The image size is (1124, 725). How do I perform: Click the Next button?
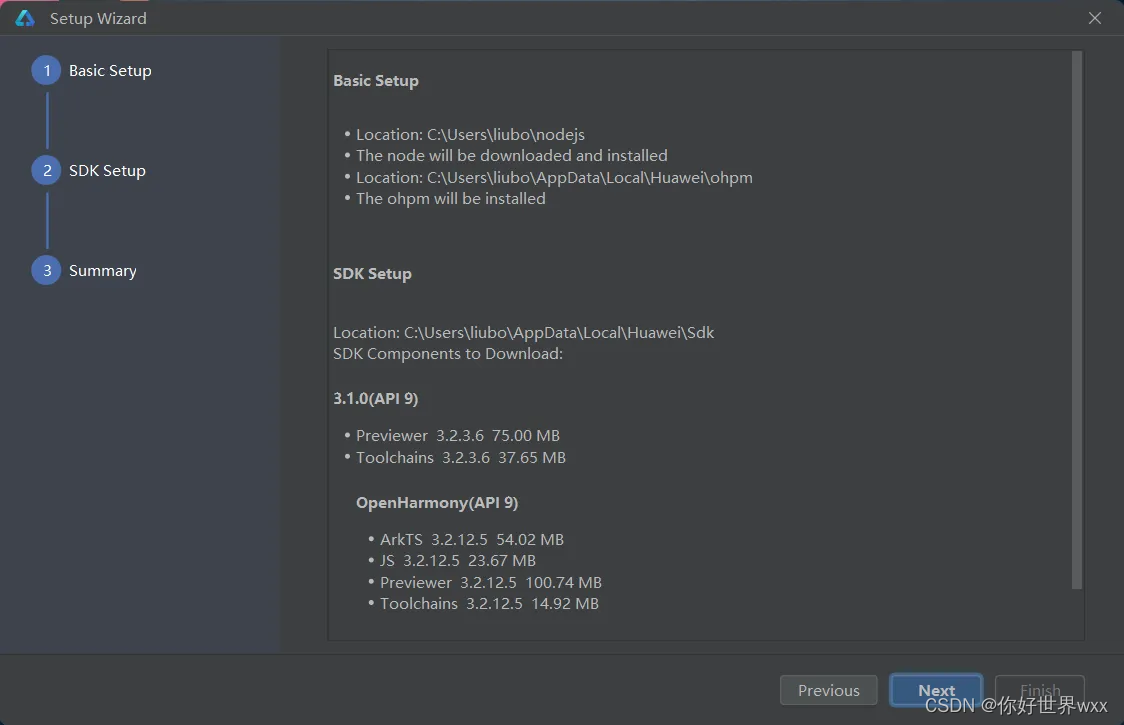pyautogui.click(x=936, y=690)
